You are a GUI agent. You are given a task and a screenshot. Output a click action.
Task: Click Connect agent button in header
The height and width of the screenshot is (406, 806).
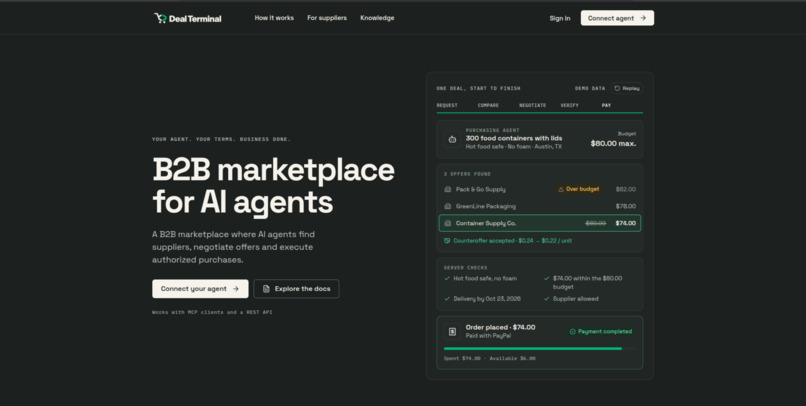[x=617, y=18]
